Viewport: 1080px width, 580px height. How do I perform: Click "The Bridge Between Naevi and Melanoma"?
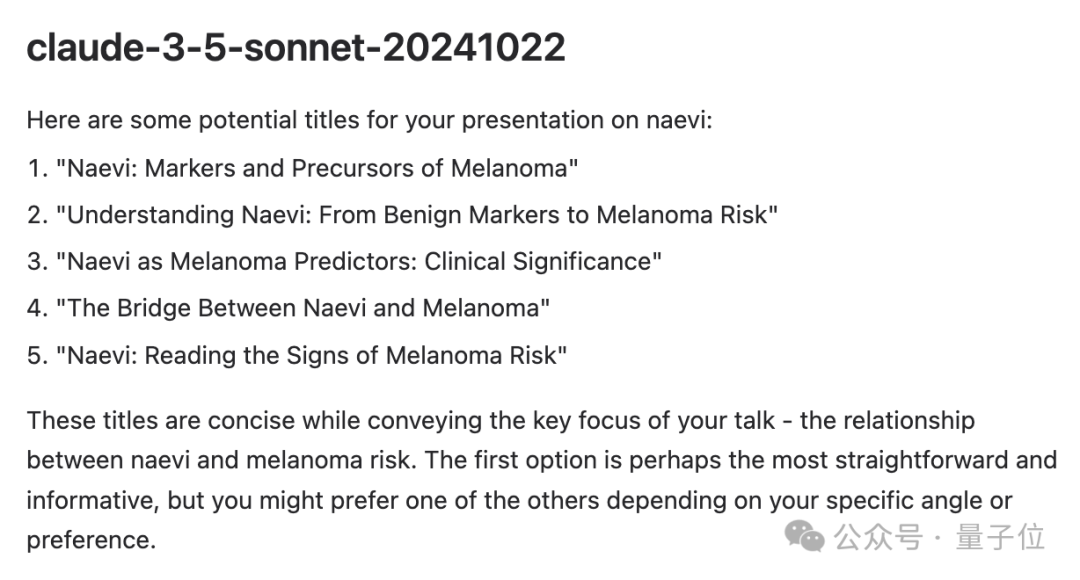pos(303,308)
